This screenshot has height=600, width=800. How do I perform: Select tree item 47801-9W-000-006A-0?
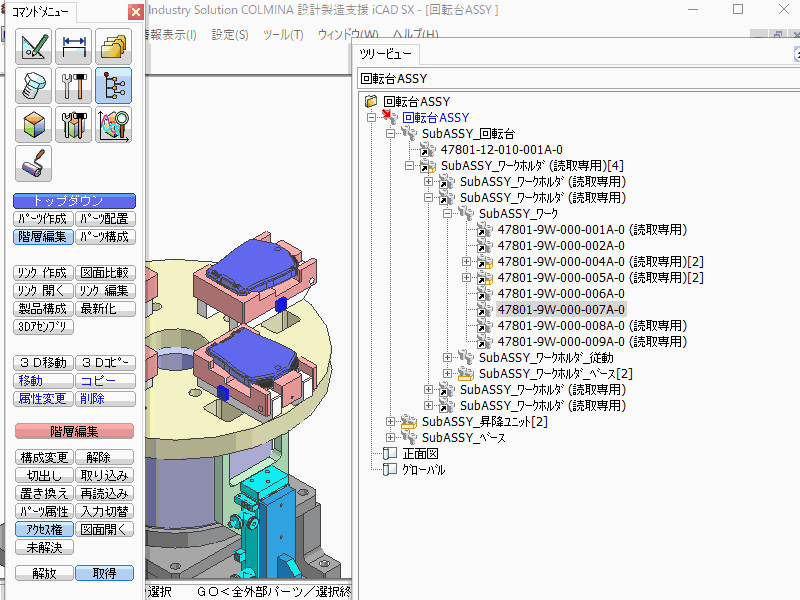561,293
